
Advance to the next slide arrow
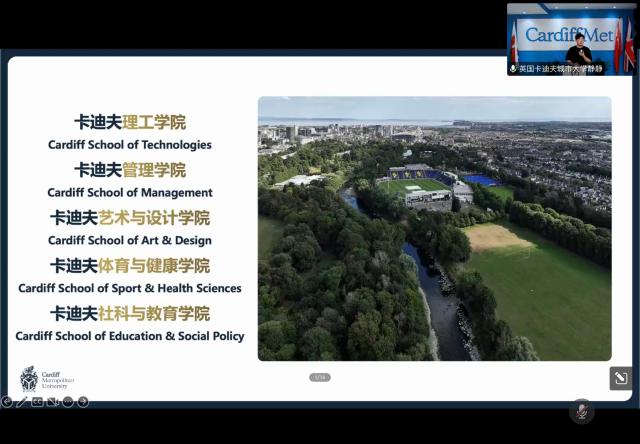point(83,402)
